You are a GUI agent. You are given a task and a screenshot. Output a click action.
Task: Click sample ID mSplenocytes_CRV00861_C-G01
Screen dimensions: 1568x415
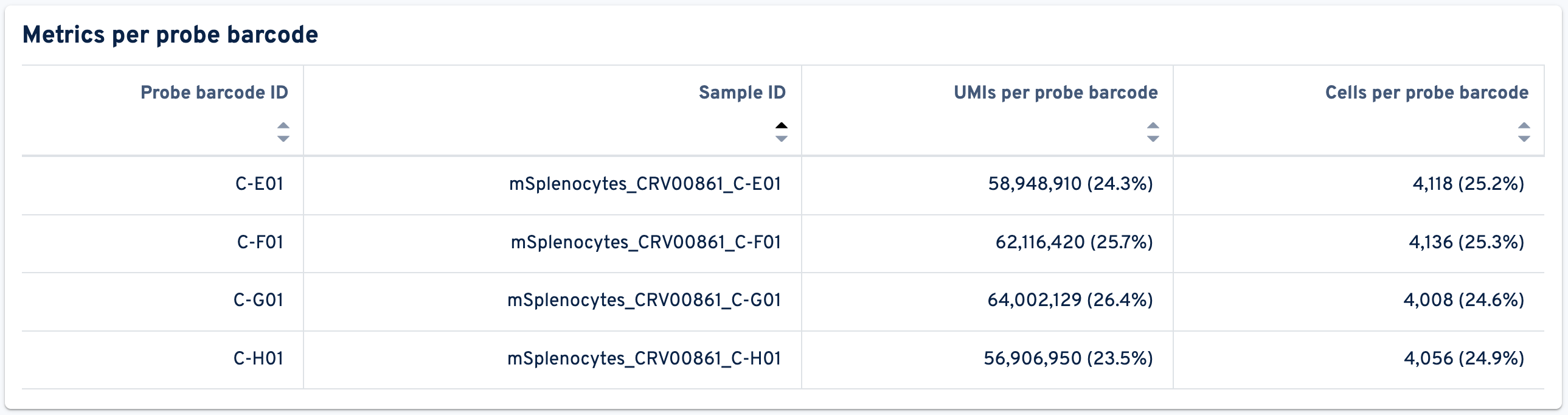click(644, 301)
